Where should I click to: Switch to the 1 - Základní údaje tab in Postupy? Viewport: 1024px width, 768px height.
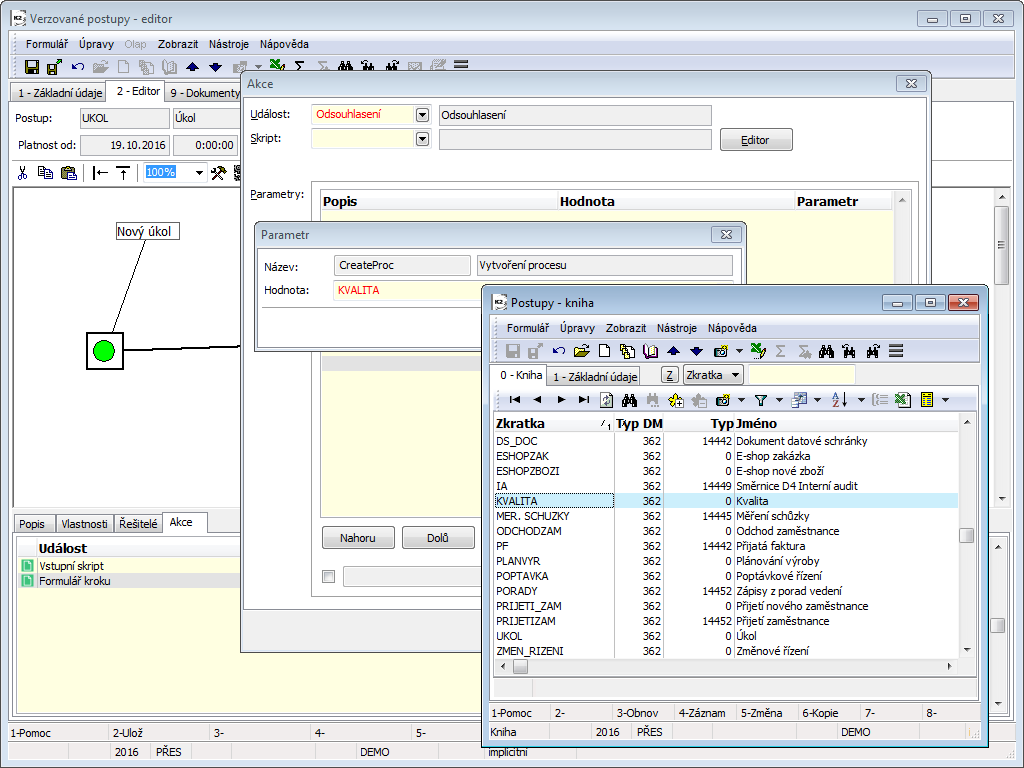coord(595,377)
